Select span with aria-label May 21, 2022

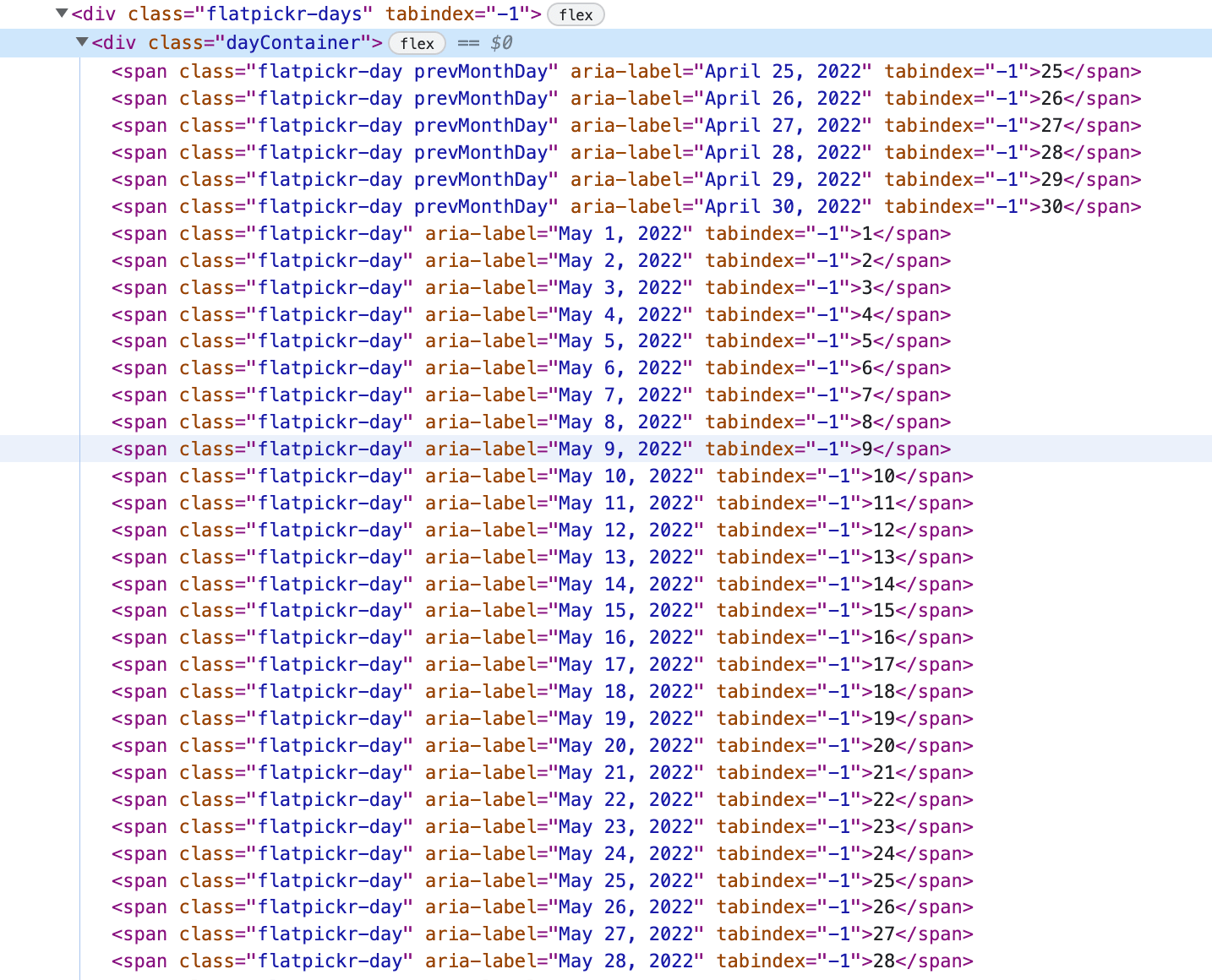click(x=542, y=773)
